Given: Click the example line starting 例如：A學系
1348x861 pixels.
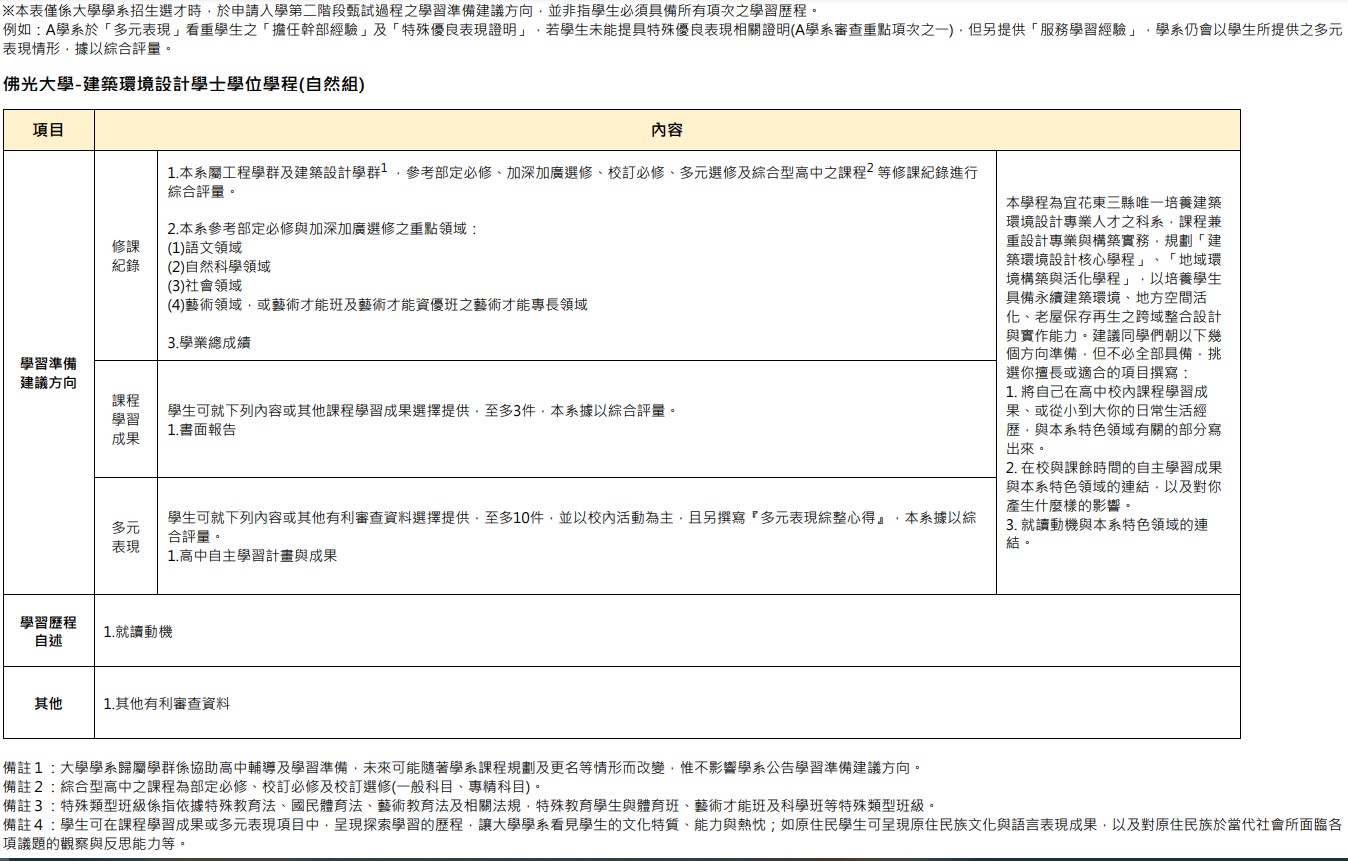Looking at the screenshot, I should 673,38.
